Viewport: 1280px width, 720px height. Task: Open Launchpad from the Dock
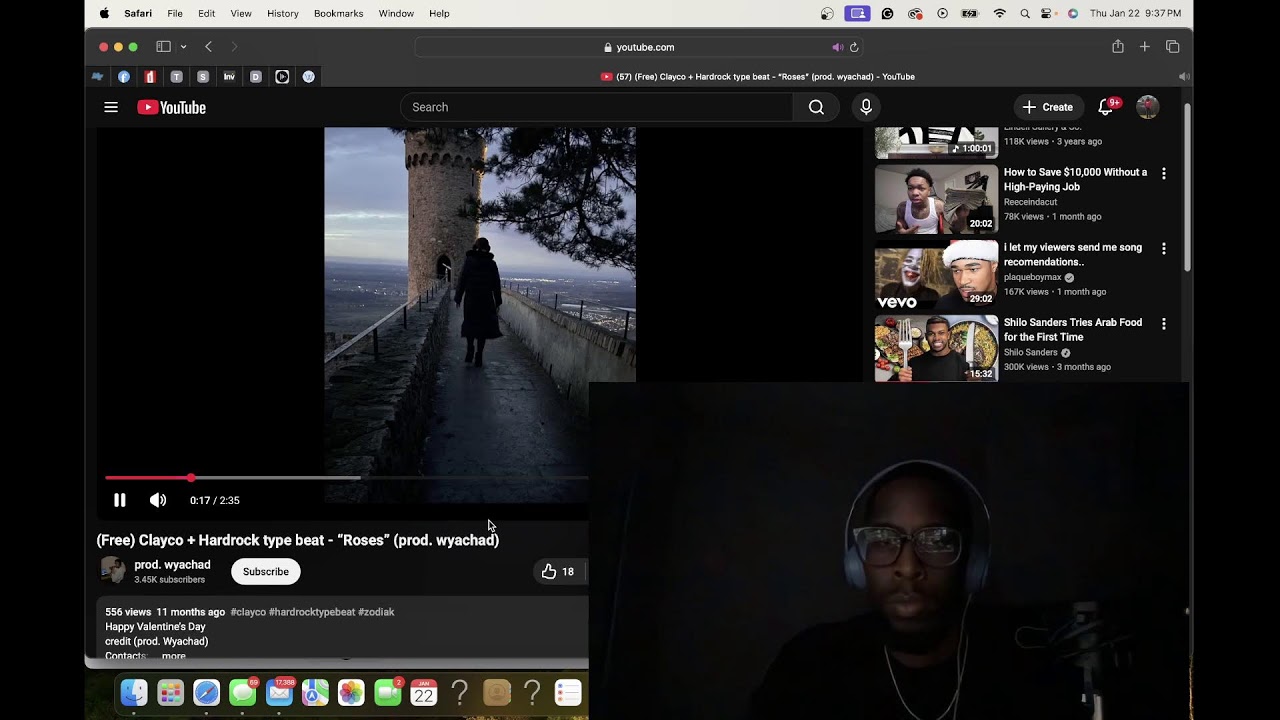coord(170,692)
